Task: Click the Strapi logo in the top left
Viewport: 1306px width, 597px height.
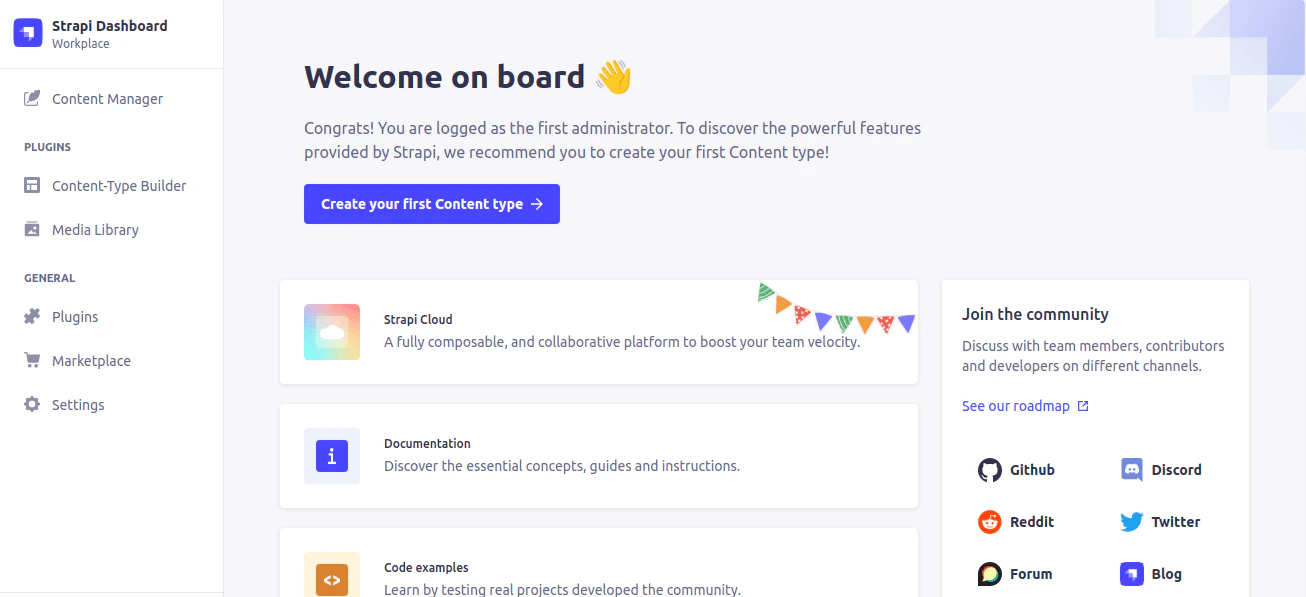Action: tap(27, 32)
